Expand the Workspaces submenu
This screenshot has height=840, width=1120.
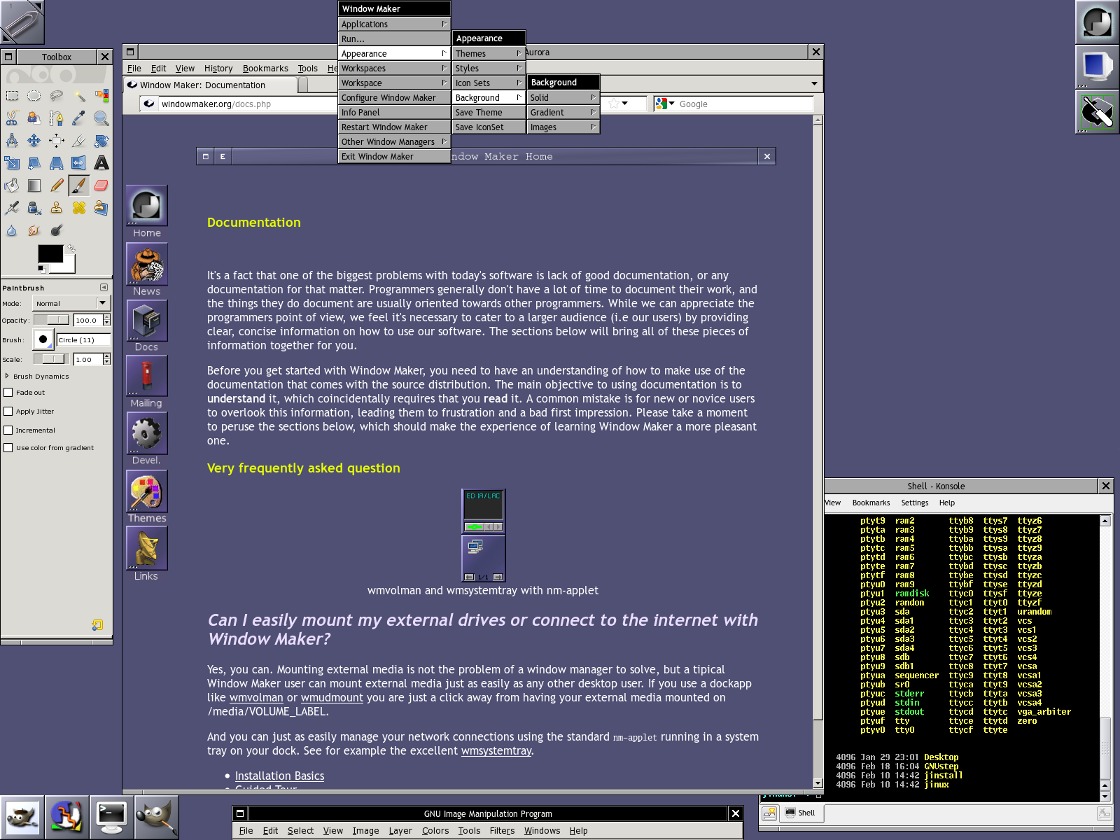point(394,69)
